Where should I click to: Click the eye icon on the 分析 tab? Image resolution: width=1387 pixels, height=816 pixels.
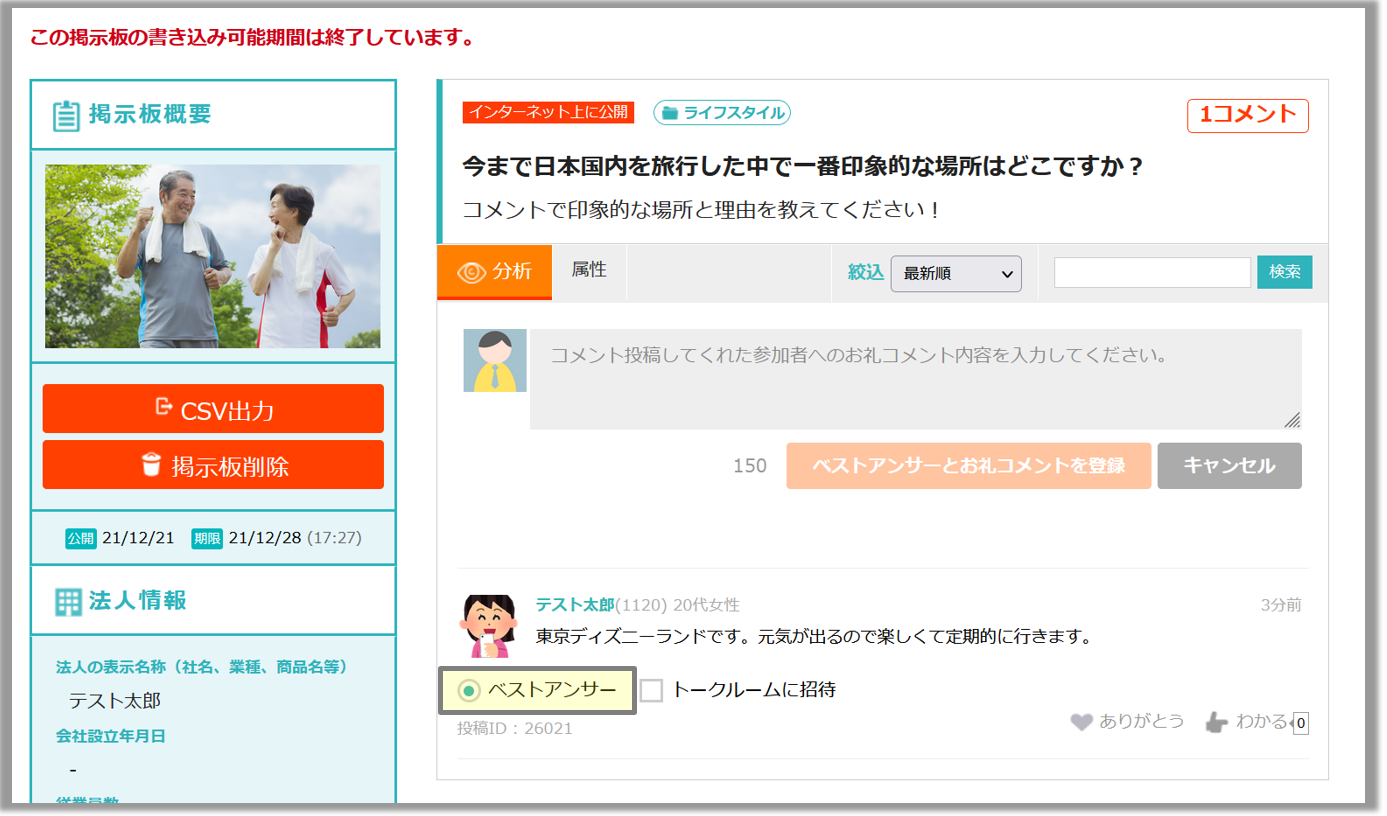471,272
